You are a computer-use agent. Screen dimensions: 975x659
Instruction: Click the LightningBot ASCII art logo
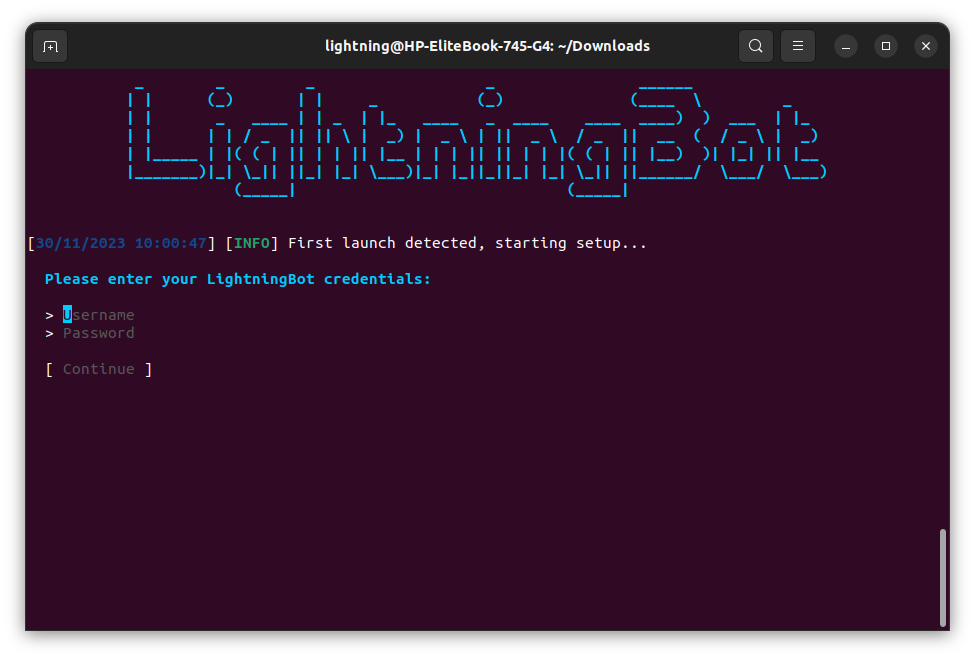477,135
